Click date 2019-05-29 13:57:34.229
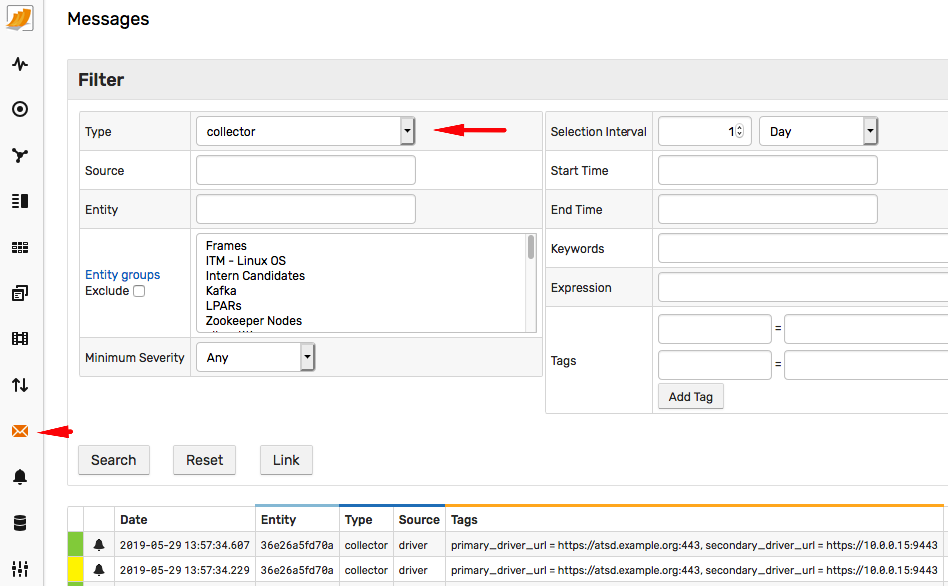The height and width of the screenshot is (586, 948). click(x=184, y=570)
